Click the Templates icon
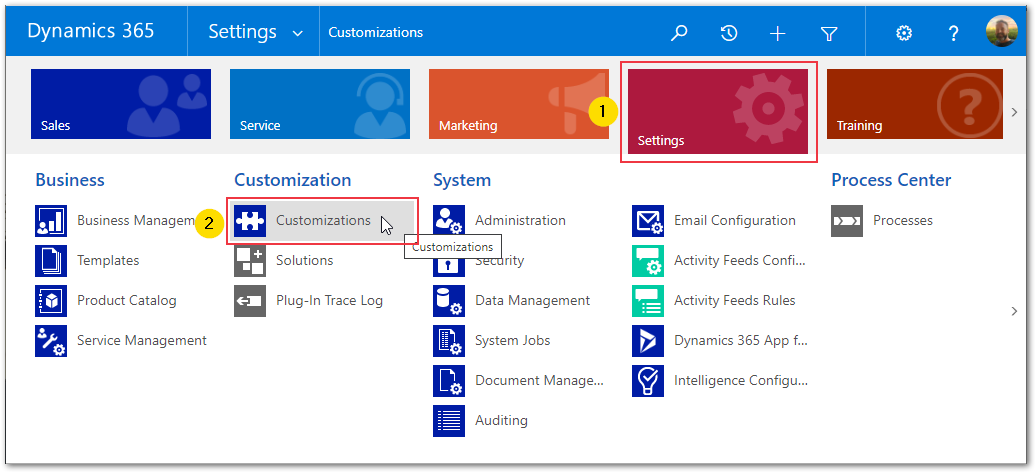 [51, 260]
